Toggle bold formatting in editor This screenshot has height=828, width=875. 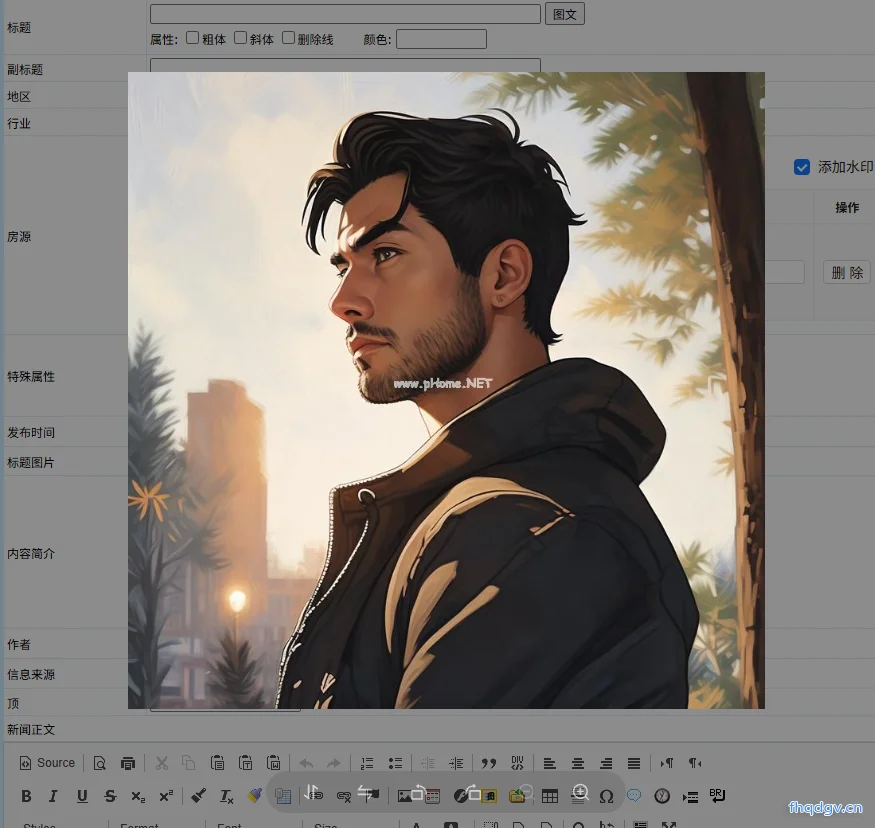point(26,796)
